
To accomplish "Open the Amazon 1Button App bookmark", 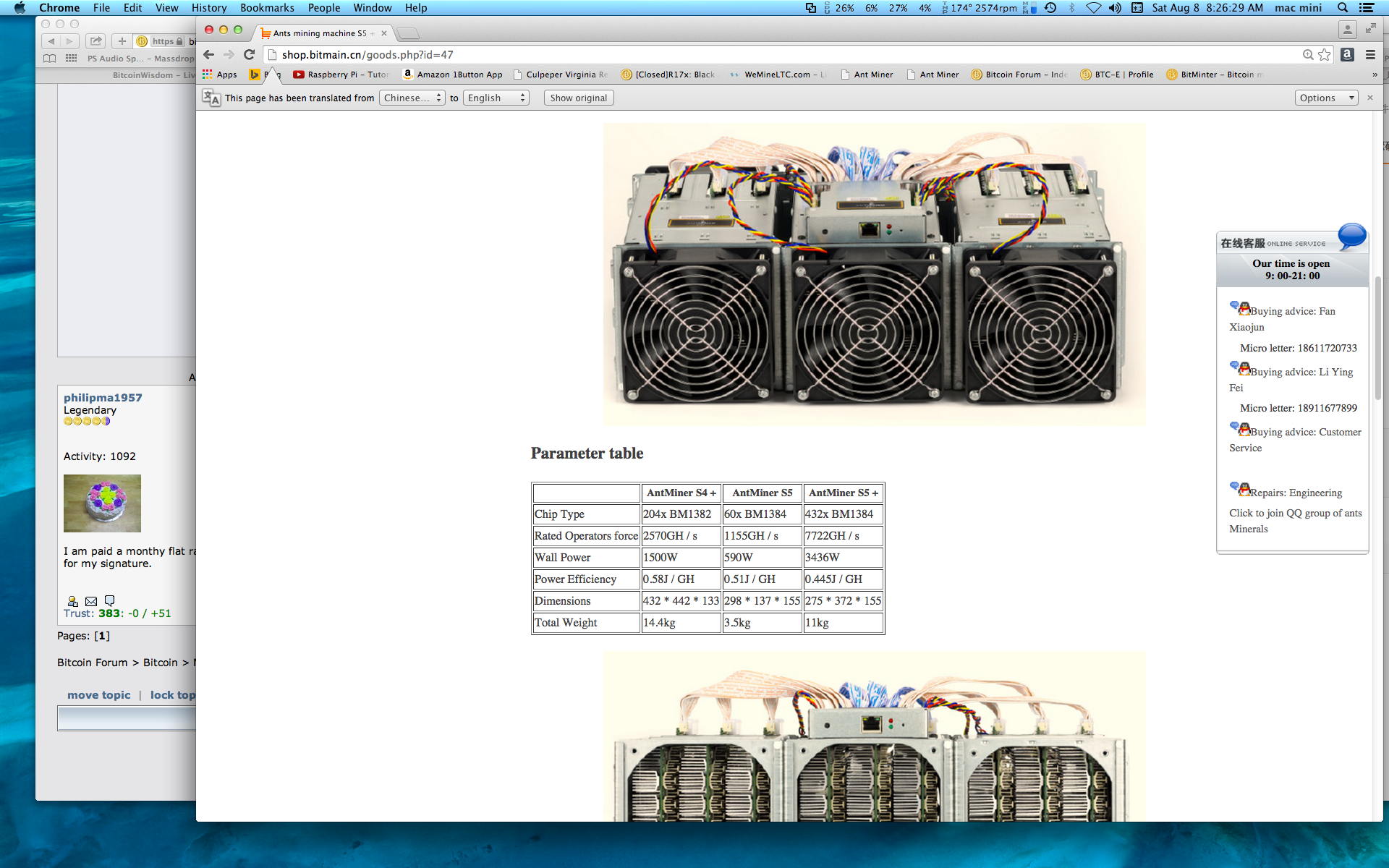I will pyautogui.click(x=453, y=75).
